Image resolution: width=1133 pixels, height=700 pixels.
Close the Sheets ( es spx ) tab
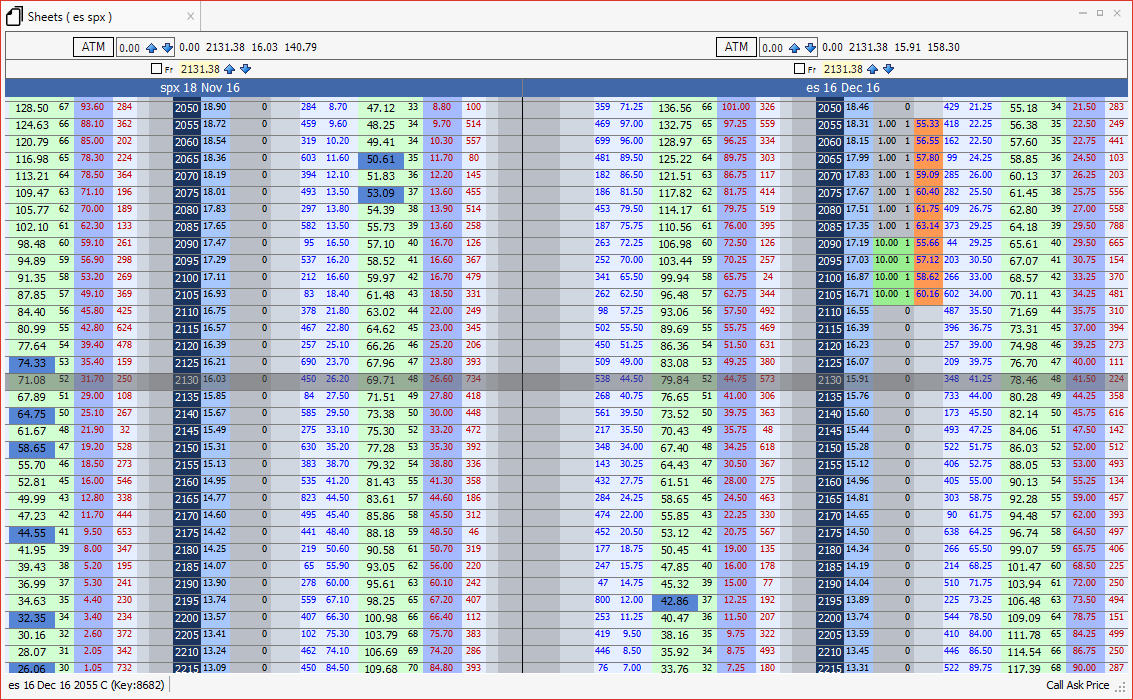(x=190, y=16)
